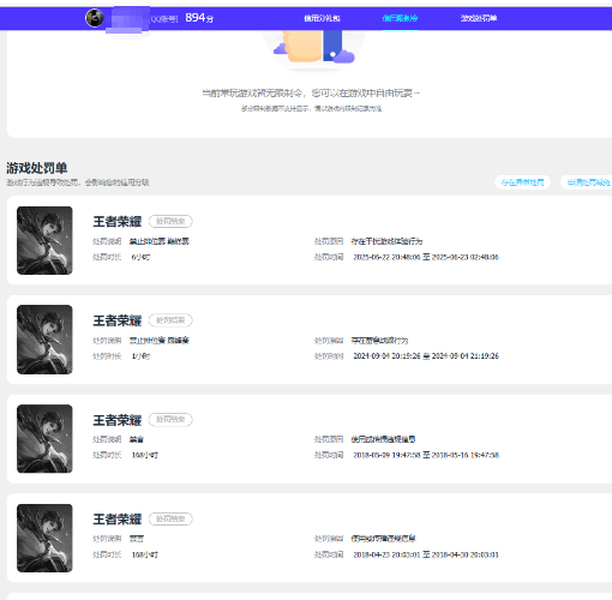
Task: Click the 6小时 penalty duration value
Action: (x=141, y=257)
